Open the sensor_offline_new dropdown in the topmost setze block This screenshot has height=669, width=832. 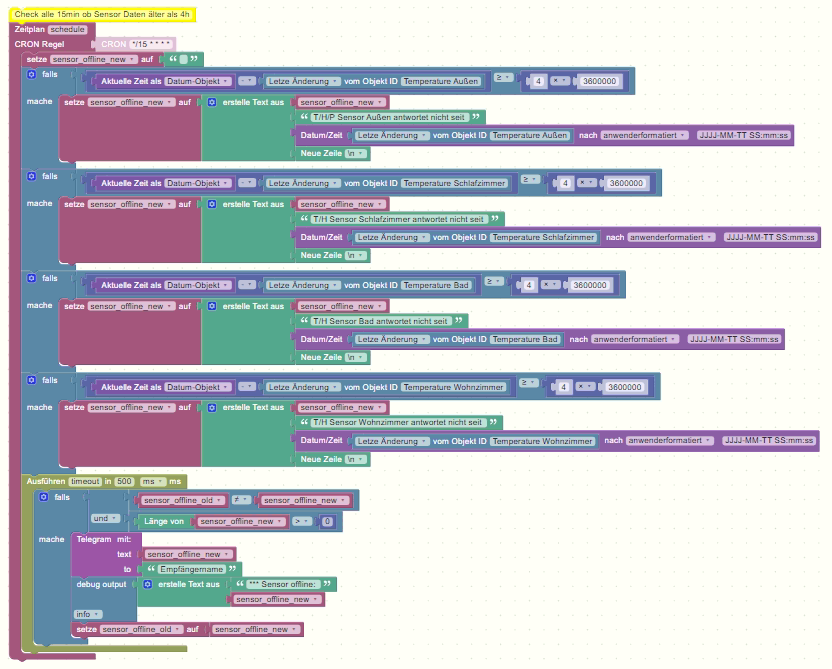pyautogui.click(x=94, y=59)
